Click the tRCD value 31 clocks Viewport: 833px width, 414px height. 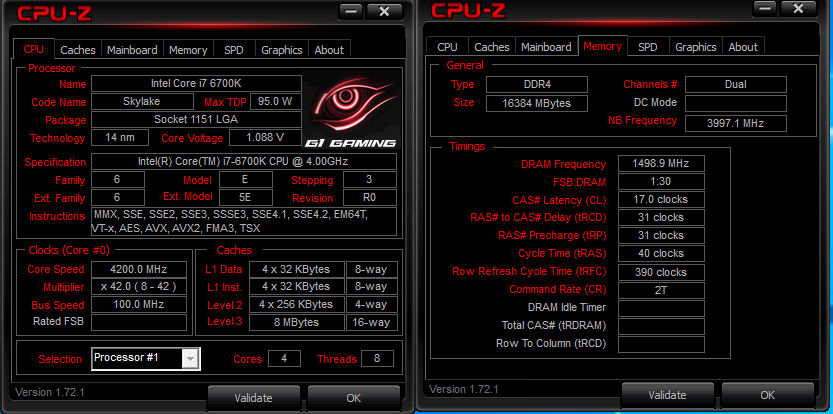tap(661, 217)
